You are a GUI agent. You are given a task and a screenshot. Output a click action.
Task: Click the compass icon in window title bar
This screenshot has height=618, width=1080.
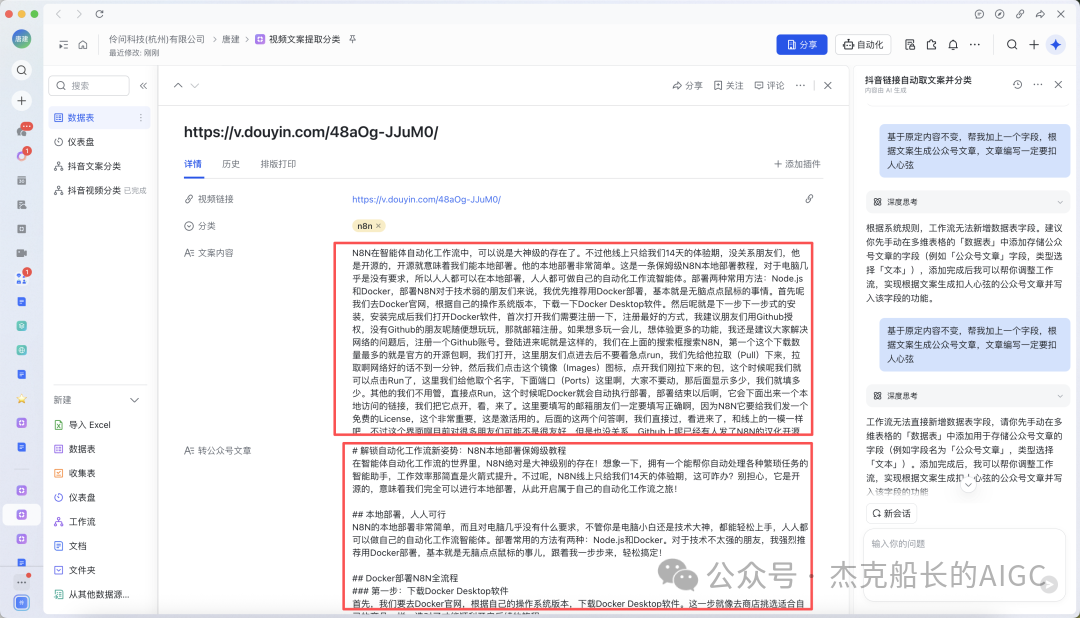pyautogui.click(x=999, y=14)
